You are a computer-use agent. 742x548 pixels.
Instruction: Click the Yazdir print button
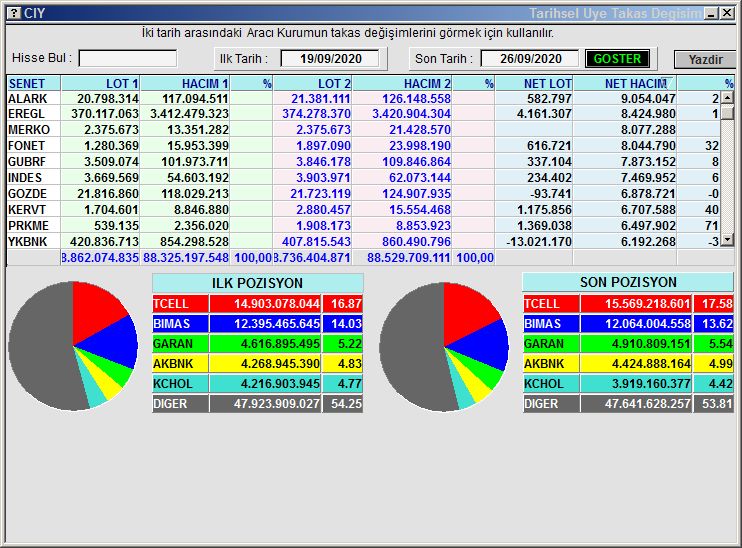(x=705, y=60)
